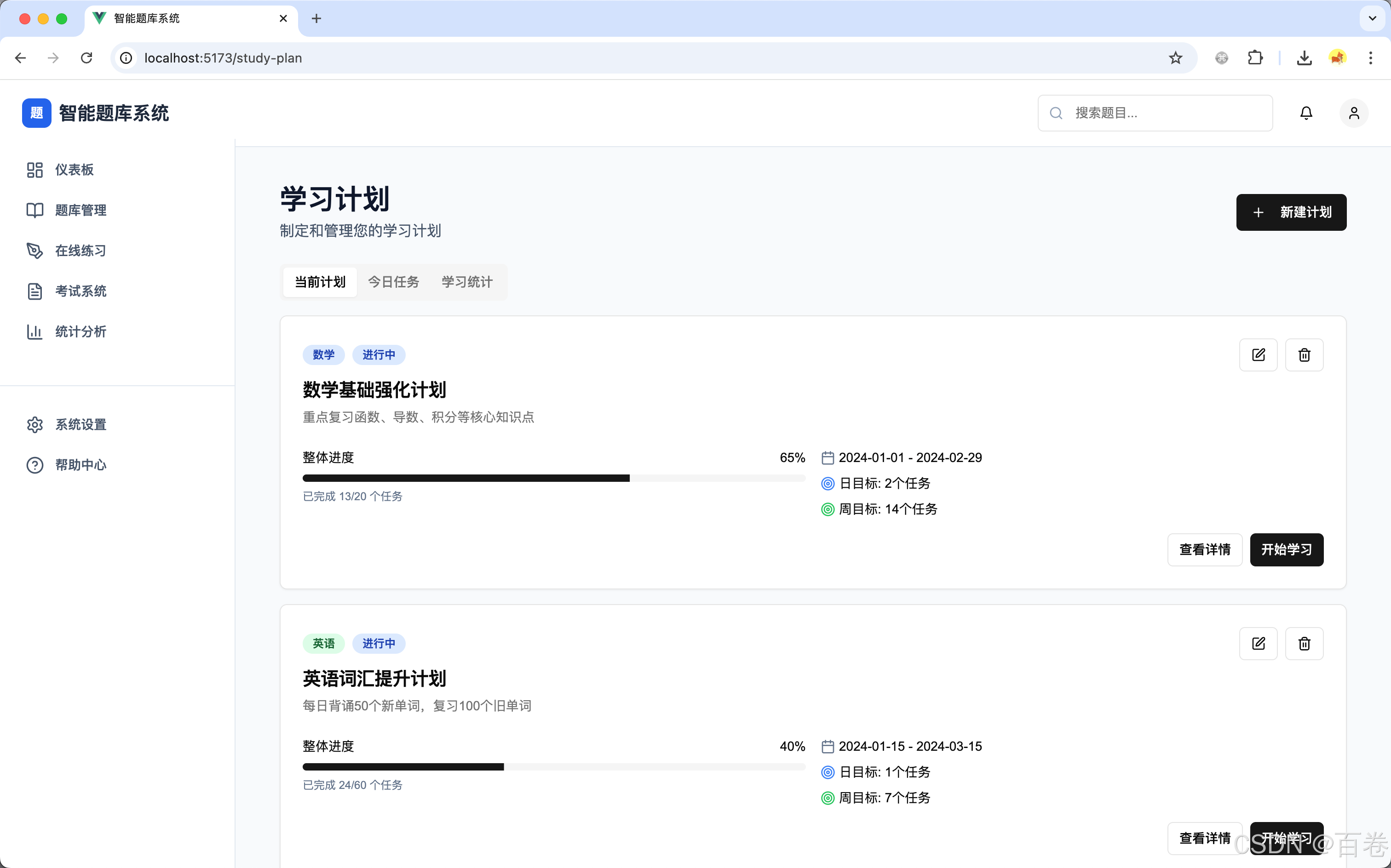
Task: Edit the 数学基础强化计划 plan
Action: [x=1259, y=355]
